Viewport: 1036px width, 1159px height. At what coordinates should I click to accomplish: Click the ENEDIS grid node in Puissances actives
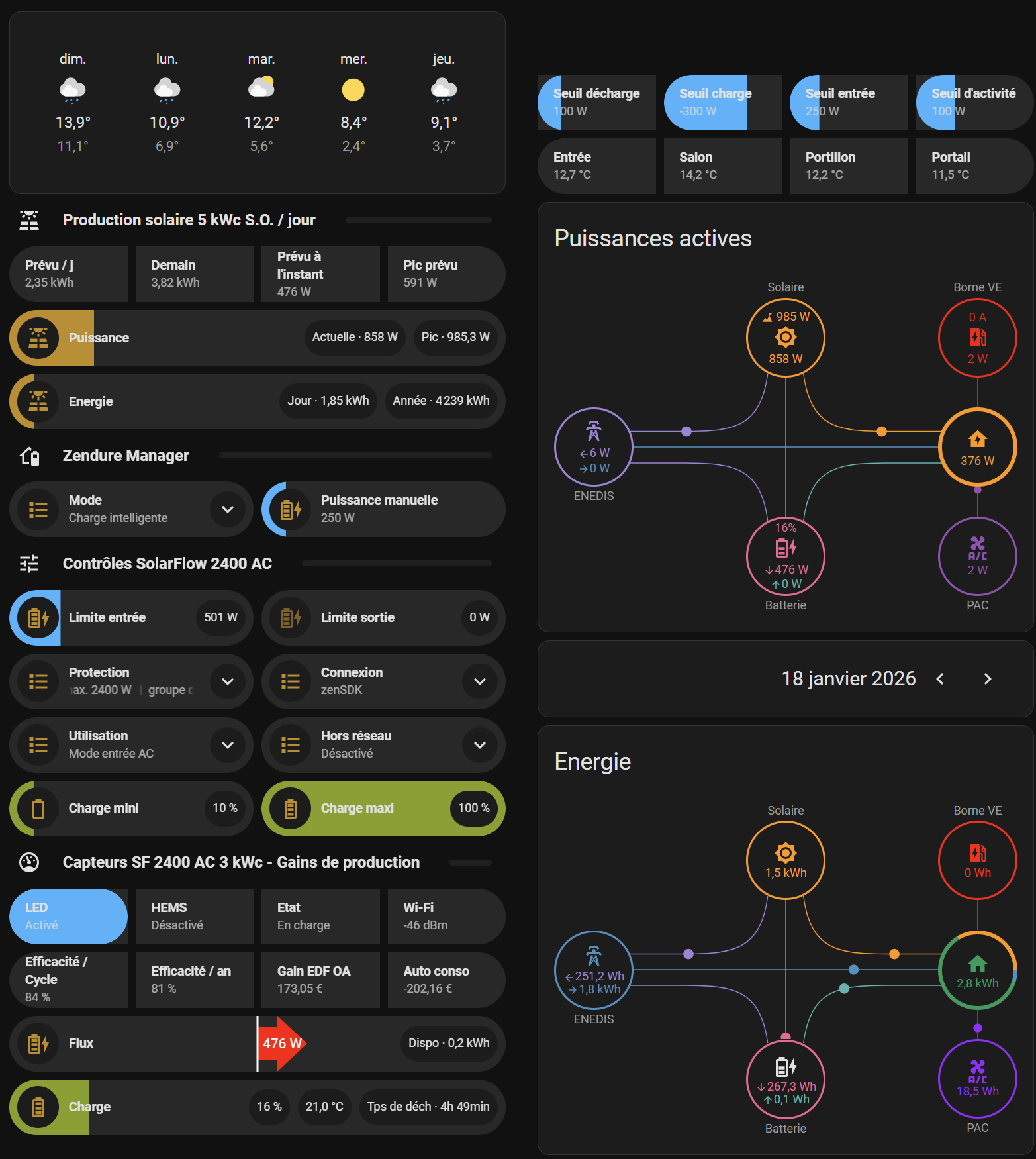594,447
